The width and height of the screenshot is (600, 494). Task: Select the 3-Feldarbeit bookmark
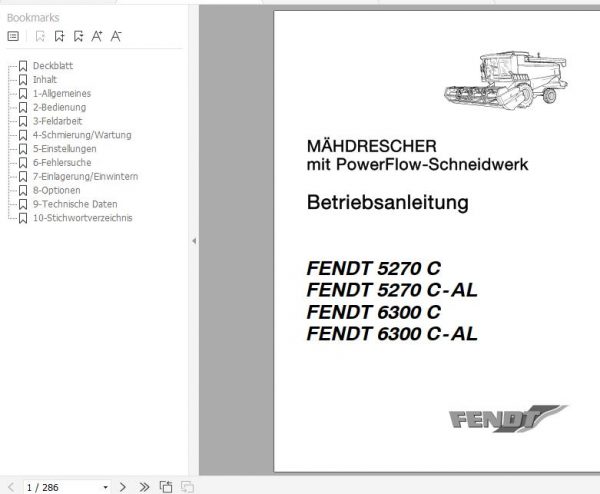click(57, 121)
